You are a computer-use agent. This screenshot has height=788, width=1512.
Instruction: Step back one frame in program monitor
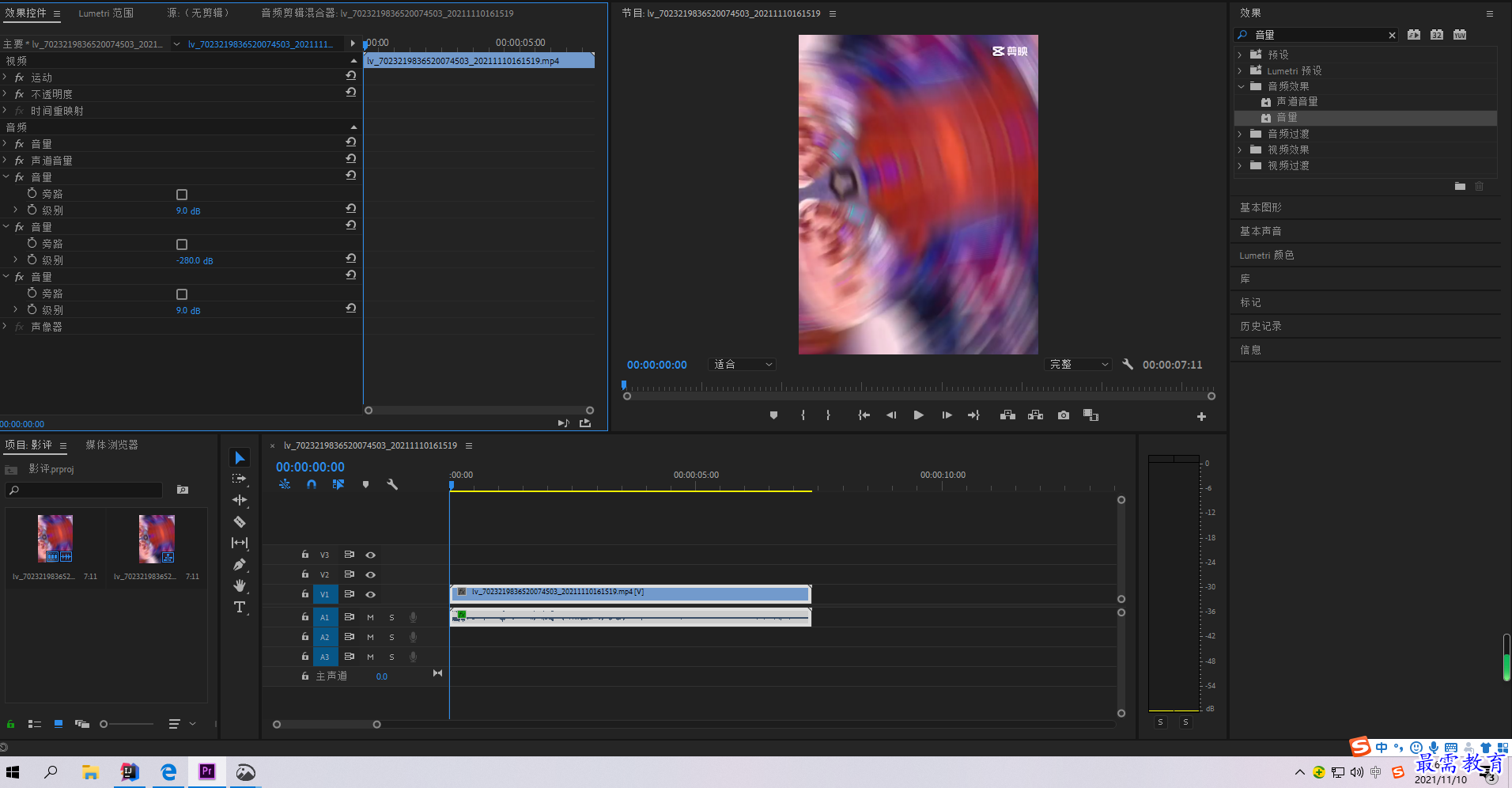[891, 415]
